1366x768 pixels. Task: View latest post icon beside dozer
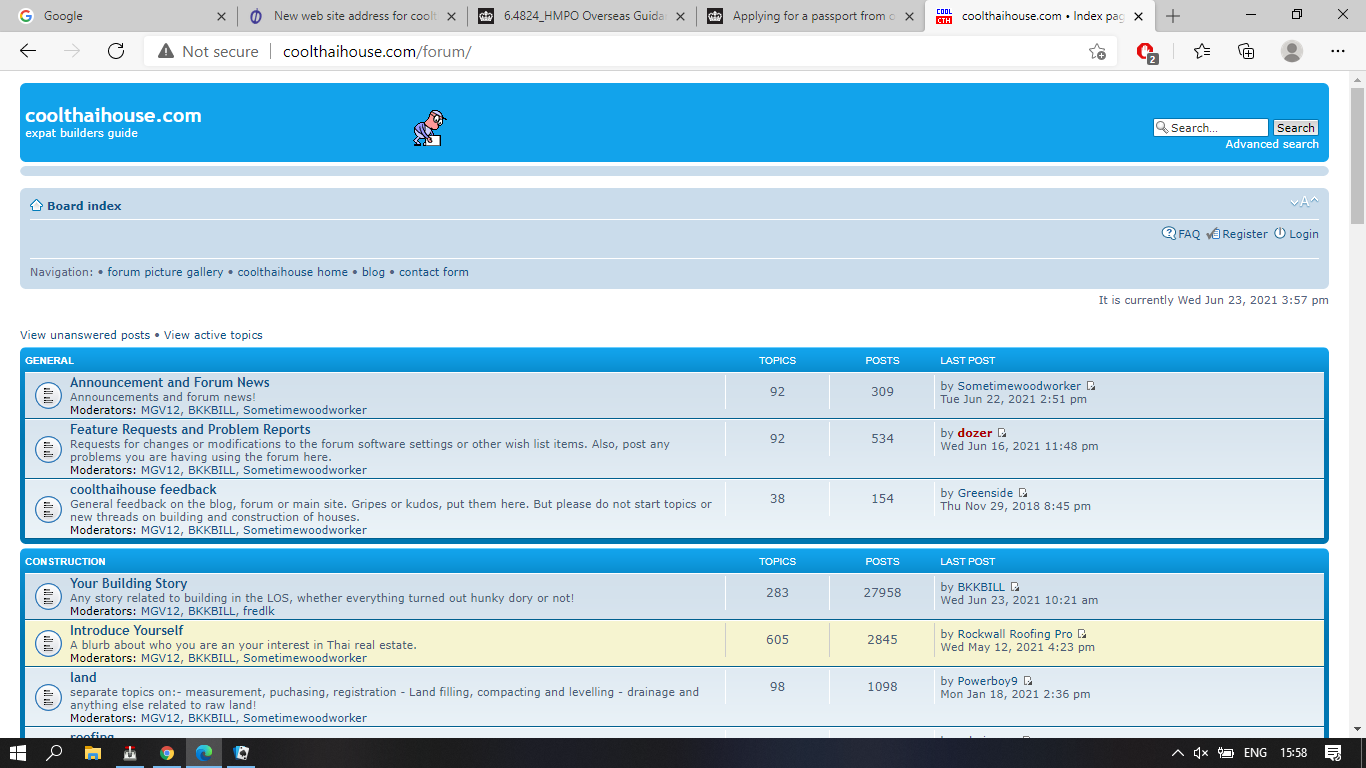pos(1002,433)
